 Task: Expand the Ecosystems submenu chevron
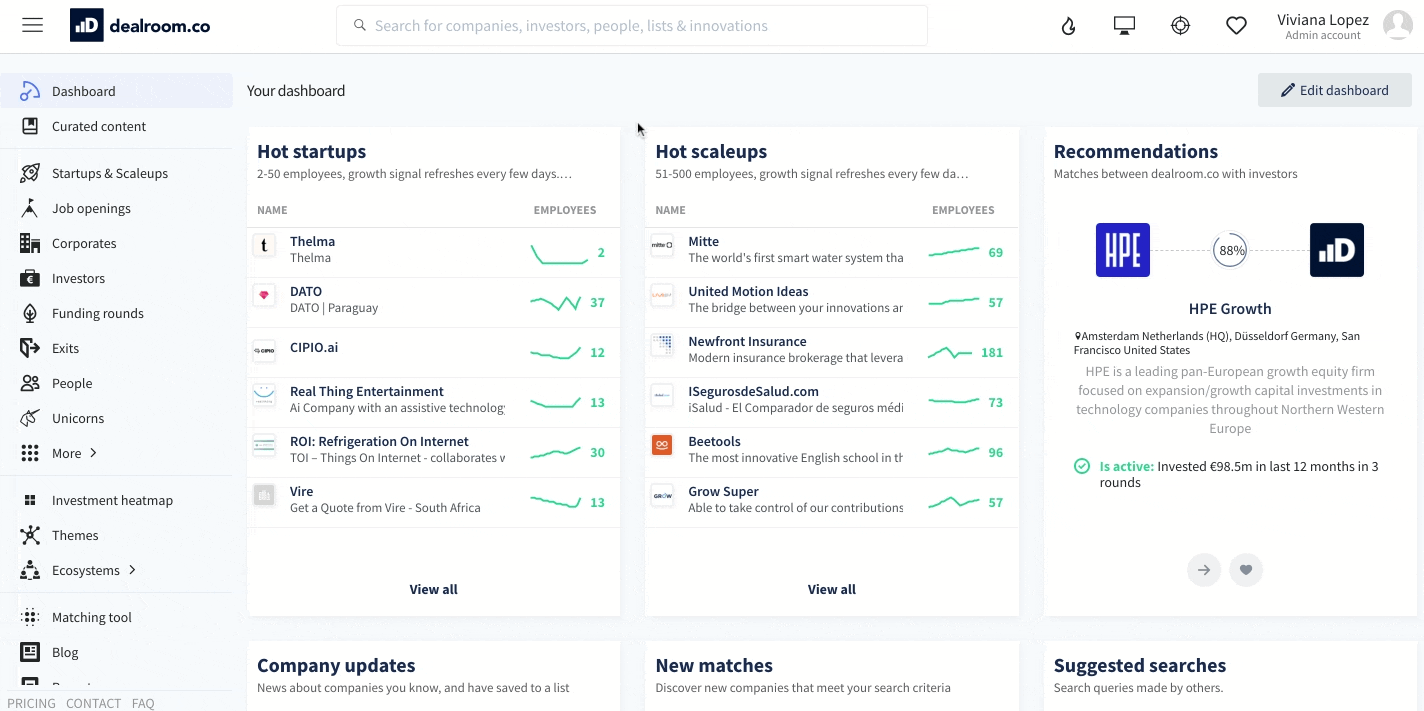(132, 570)
